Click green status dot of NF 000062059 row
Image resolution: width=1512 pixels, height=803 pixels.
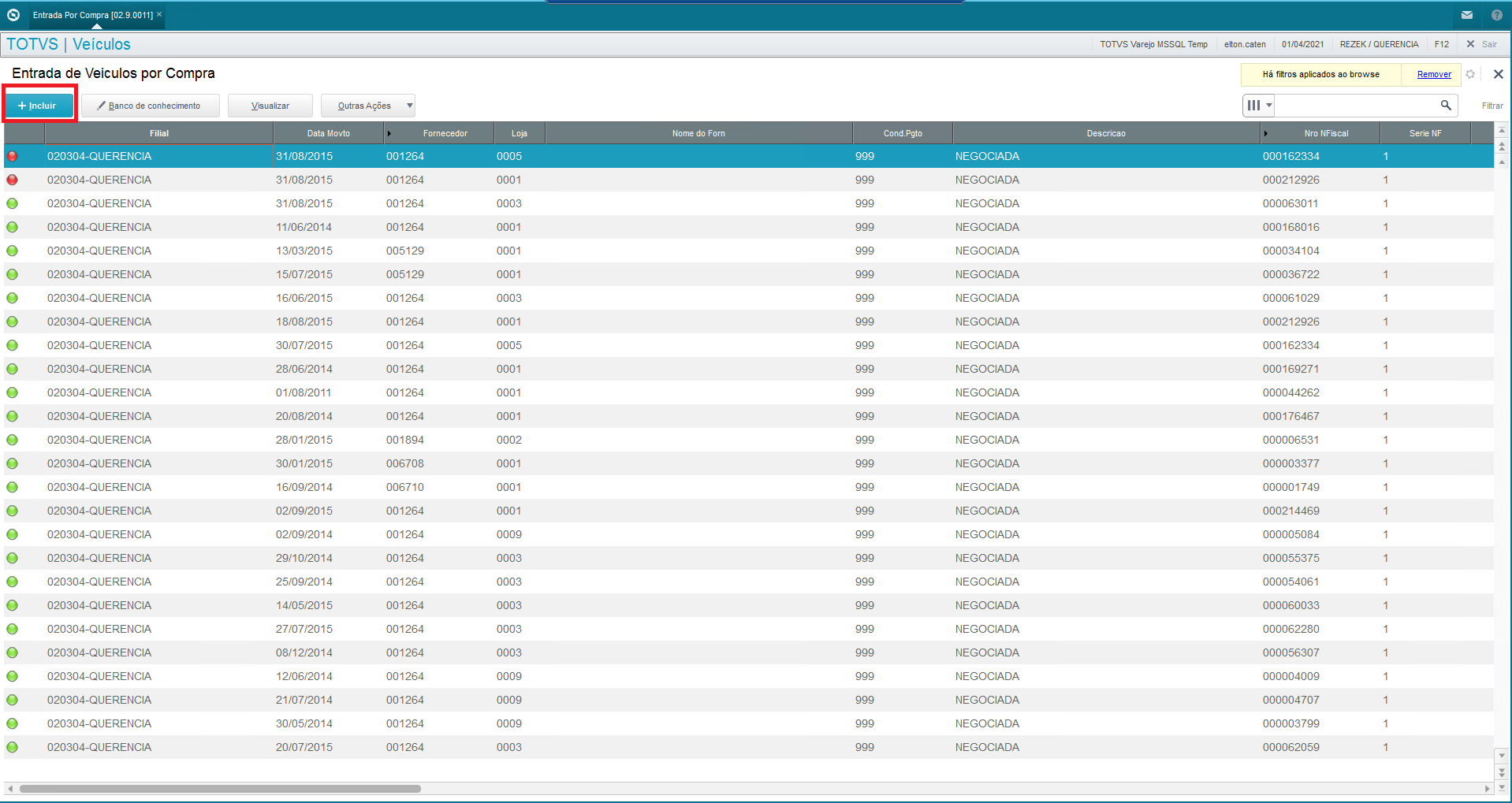(12, 747)
